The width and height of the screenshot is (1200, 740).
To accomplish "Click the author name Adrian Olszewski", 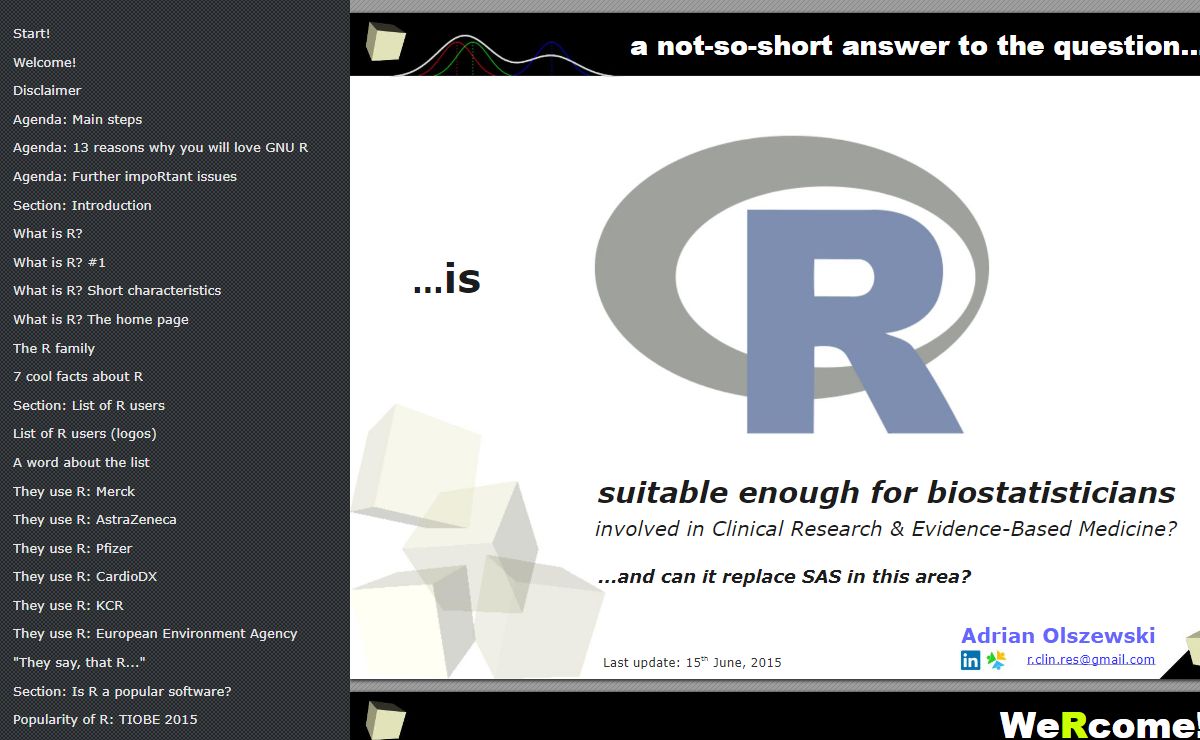I will [x=1058, y=636].
